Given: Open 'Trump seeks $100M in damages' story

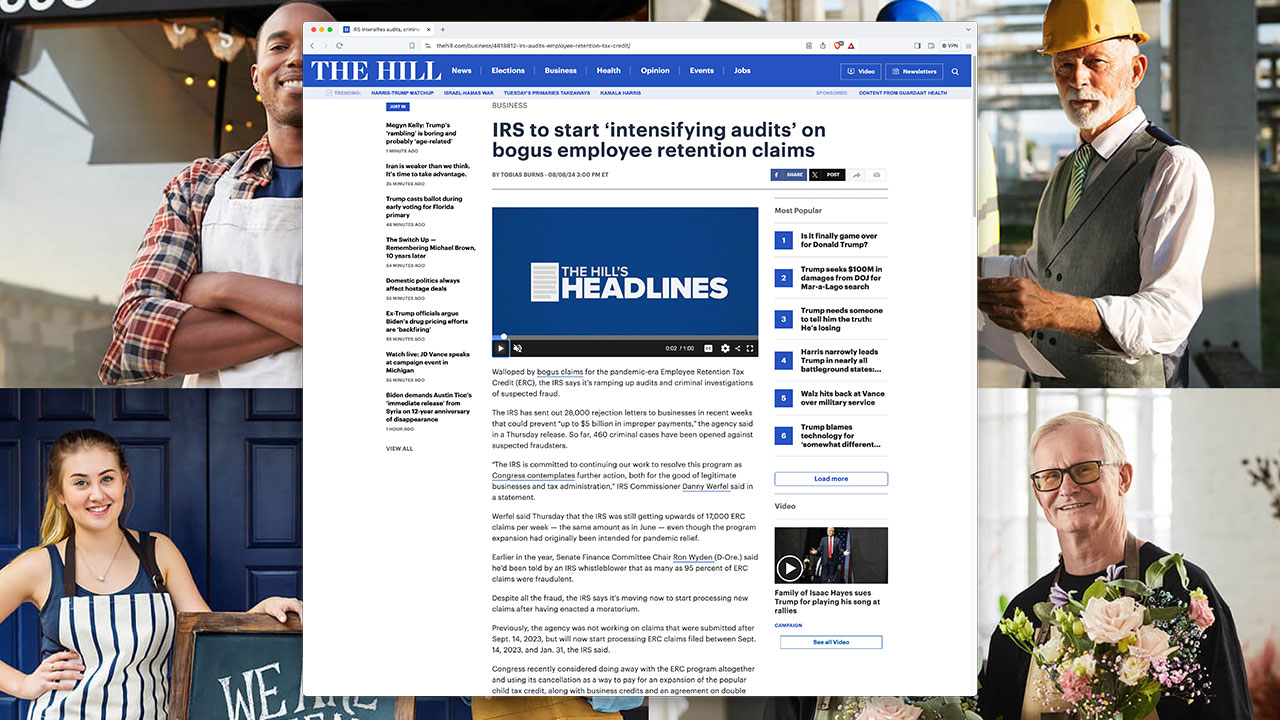Looking at the screenshot, I should (x=841, y=278).
